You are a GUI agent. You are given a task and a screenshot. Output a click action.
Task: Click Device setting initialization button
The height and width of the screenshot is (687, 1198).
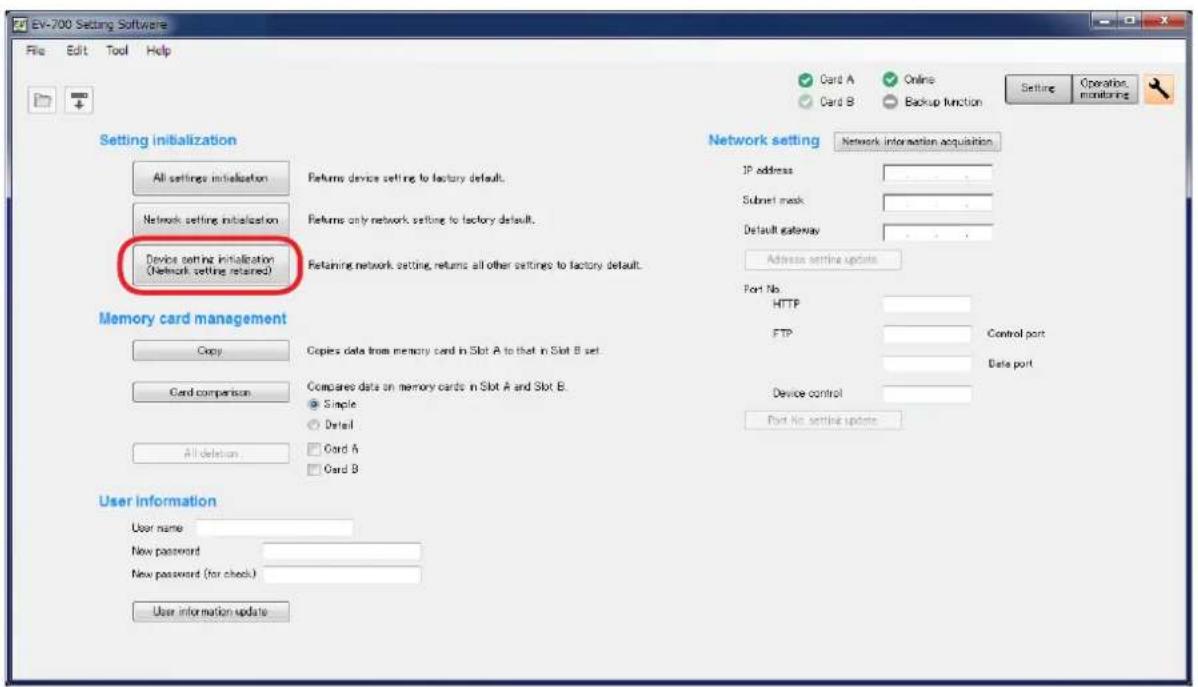[x=211, y=265]
